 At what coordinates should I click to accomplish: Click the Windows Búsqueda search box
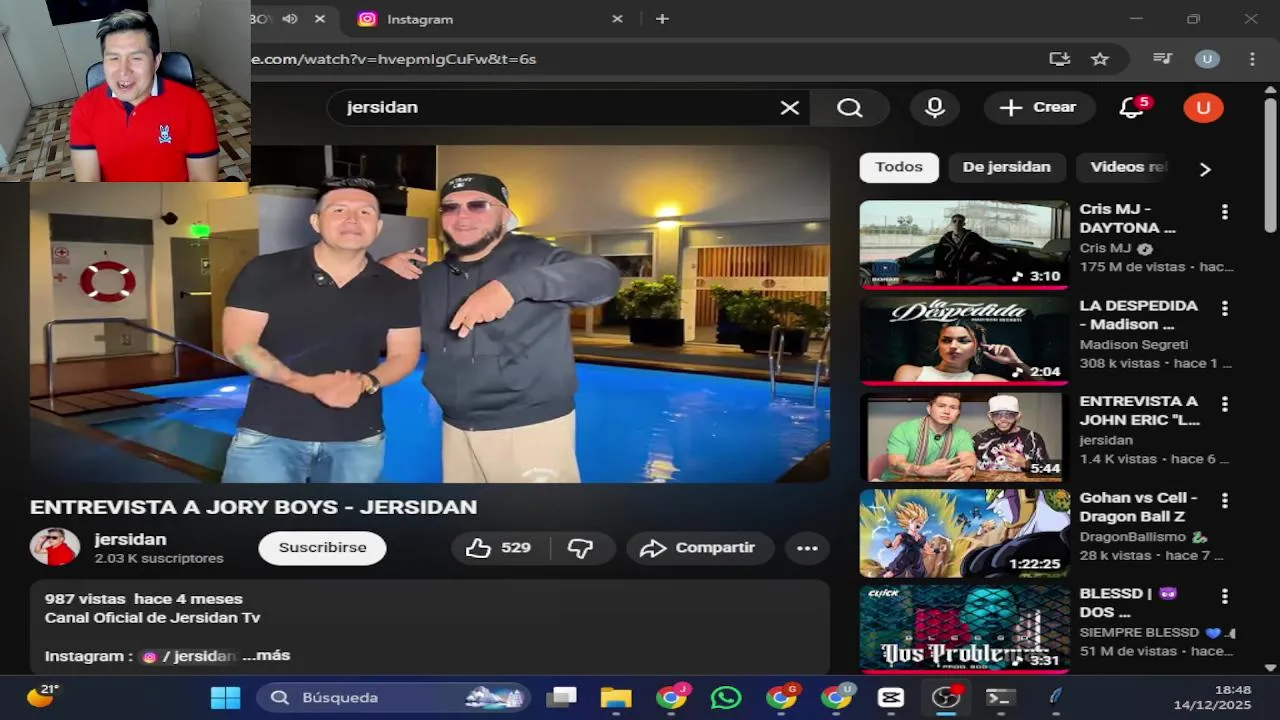(x=393, y=698)
